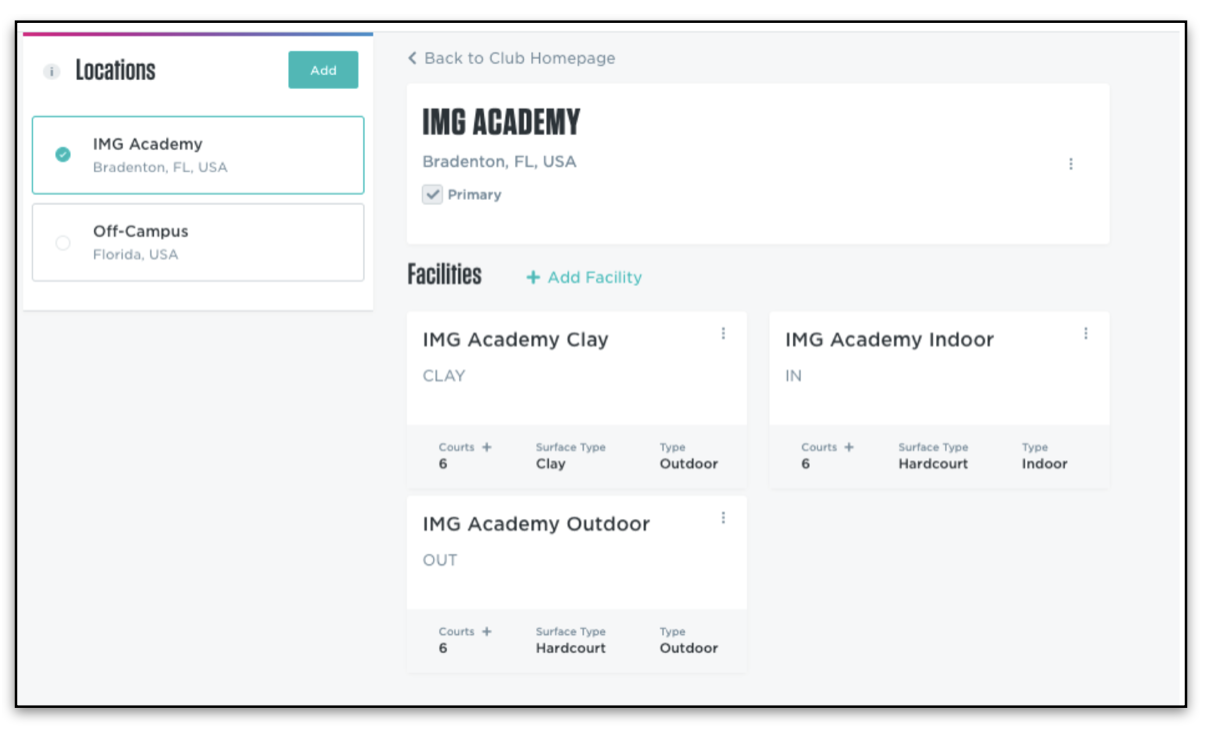Select the IMG Academy location radio button
The image size is (1208, 736).
tap(63, 154)
